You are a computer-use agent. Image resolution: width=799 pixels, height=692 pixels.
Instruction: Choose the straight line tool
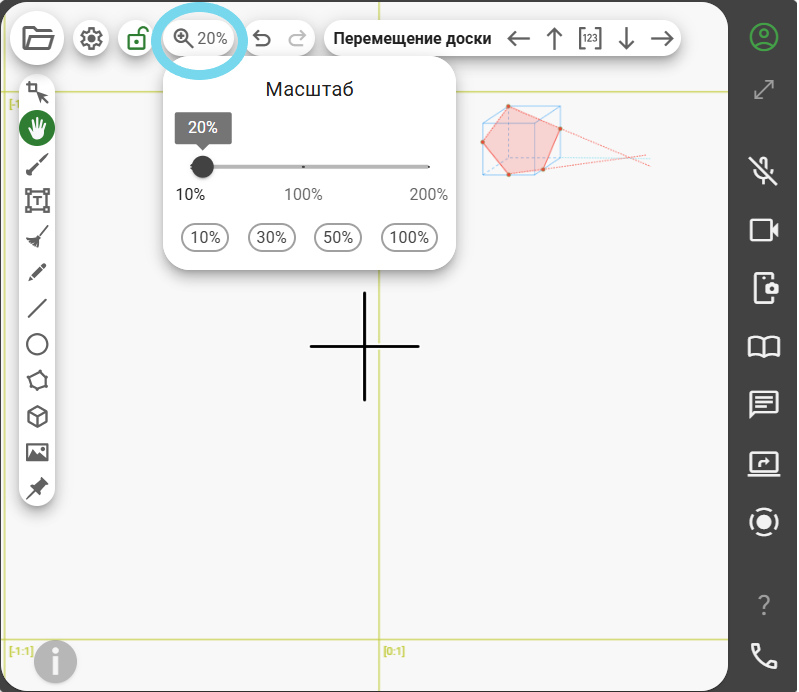point(37,308)
